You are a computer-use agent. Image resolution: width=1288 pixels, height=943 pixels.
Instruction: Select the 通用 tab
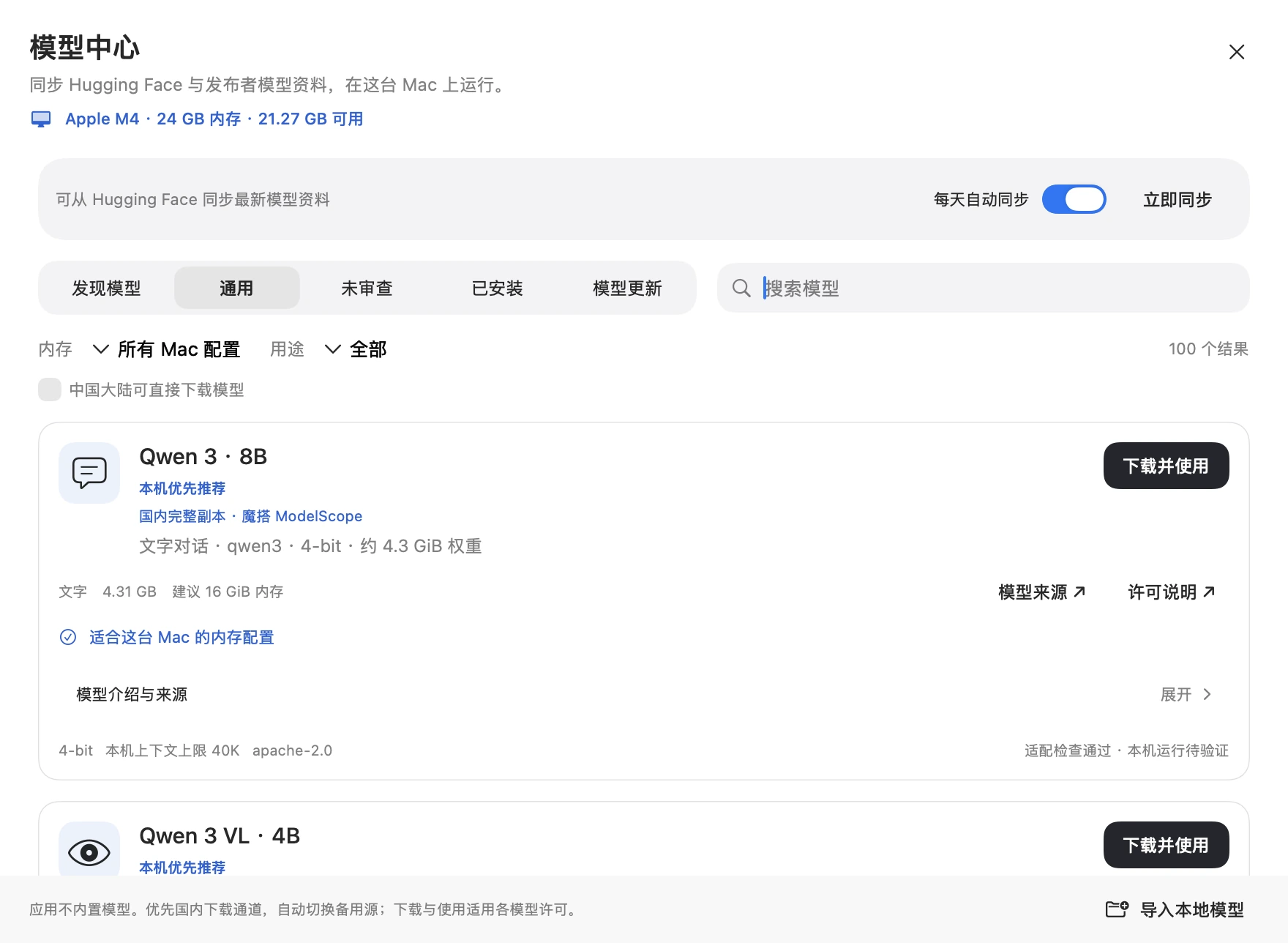tap(236, 288)
